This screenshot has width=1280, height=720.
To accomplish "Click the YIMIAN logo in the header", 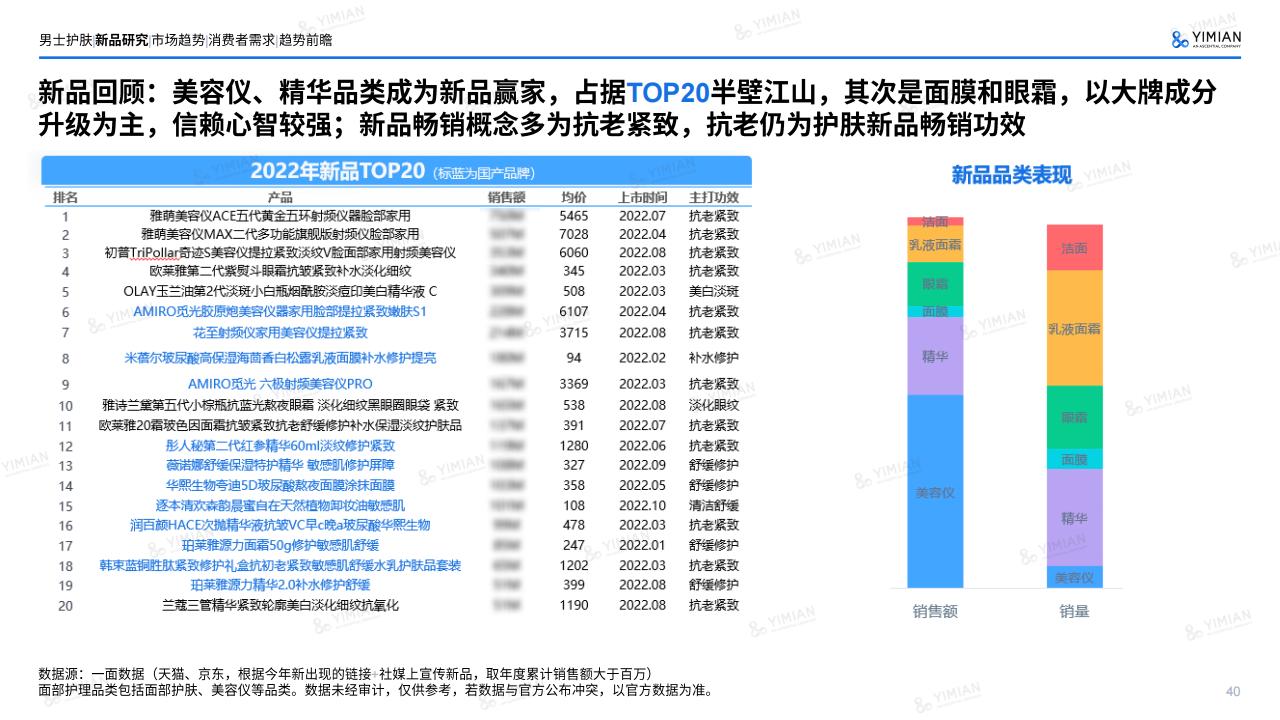I will (x=1205, y=39).
